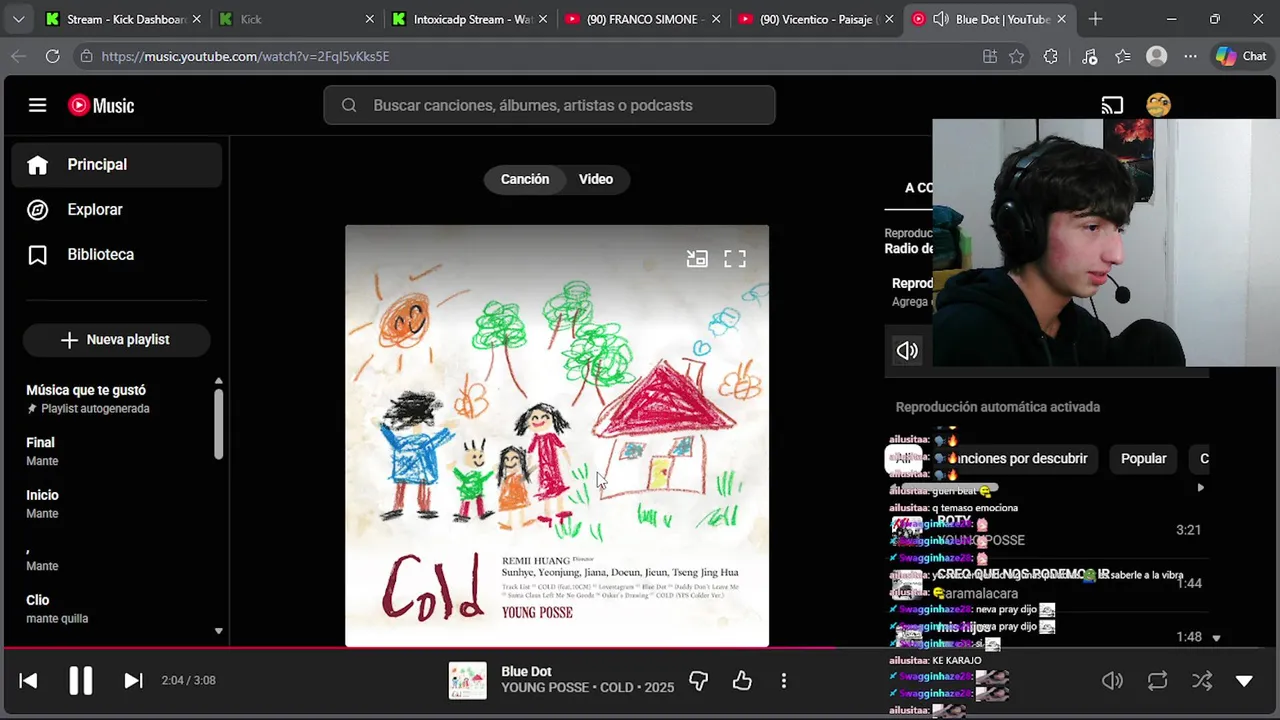This screenshot has height=720, width=1280.
Task: Open the account avatar menu
Action: tap(1158, 105)
